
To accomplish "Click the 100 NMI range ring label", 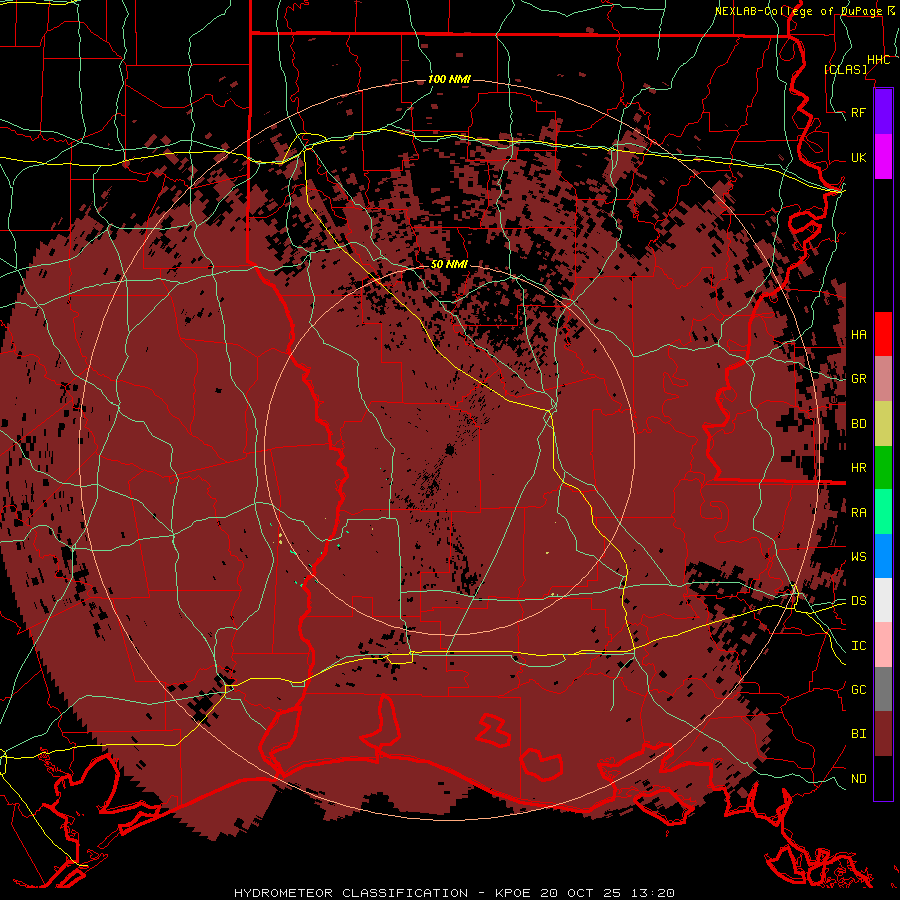I will [x=449, y=79].
